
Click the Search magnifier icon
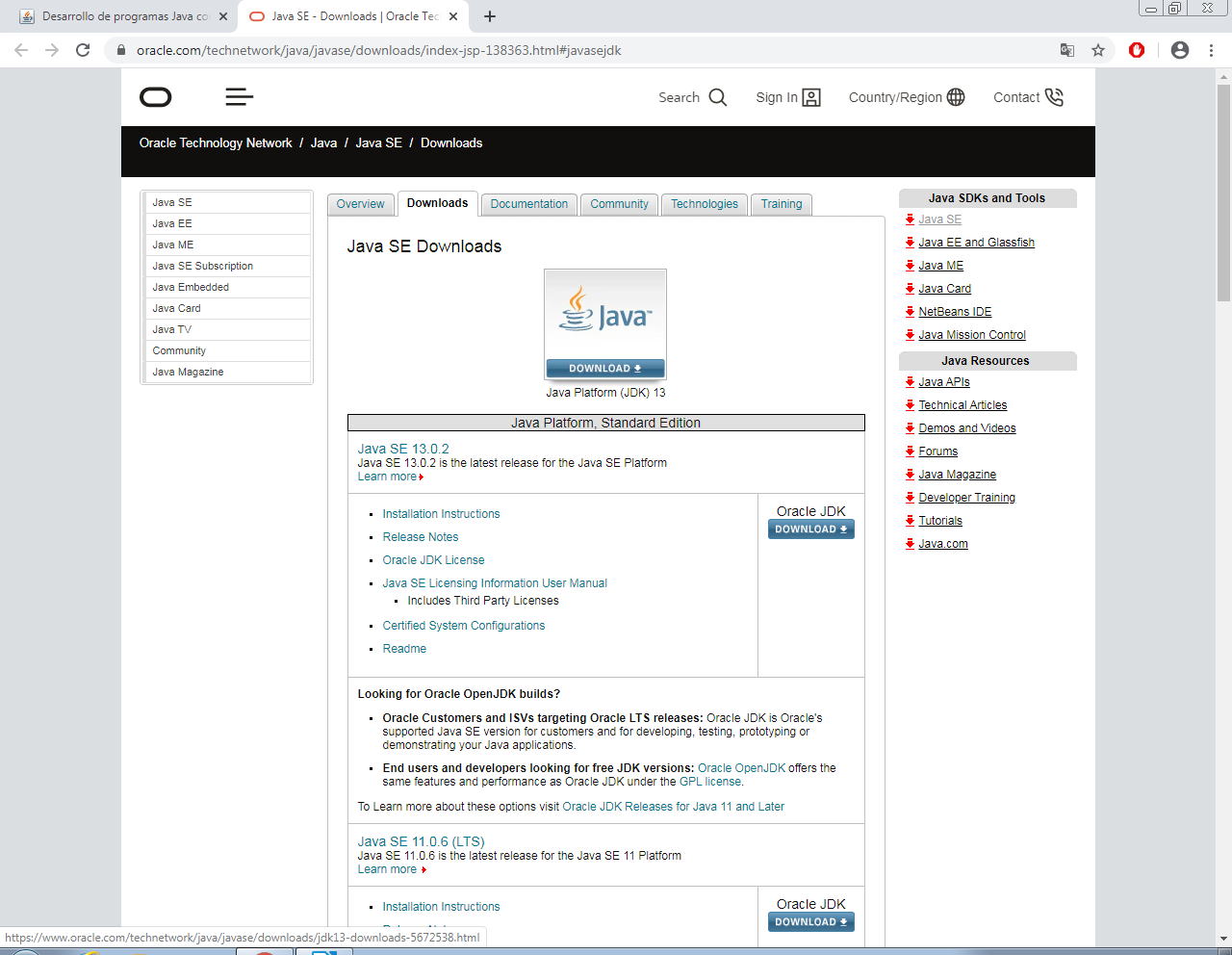click(x=718, y=97)
